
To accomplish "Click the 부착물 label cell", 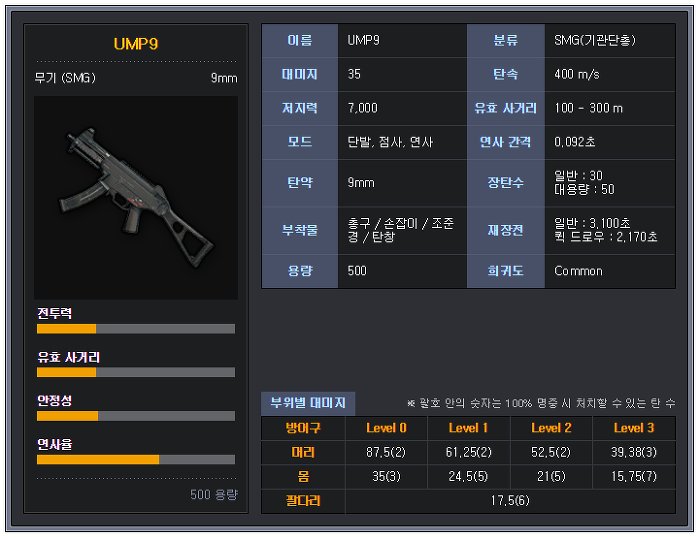I will point(300,230).
